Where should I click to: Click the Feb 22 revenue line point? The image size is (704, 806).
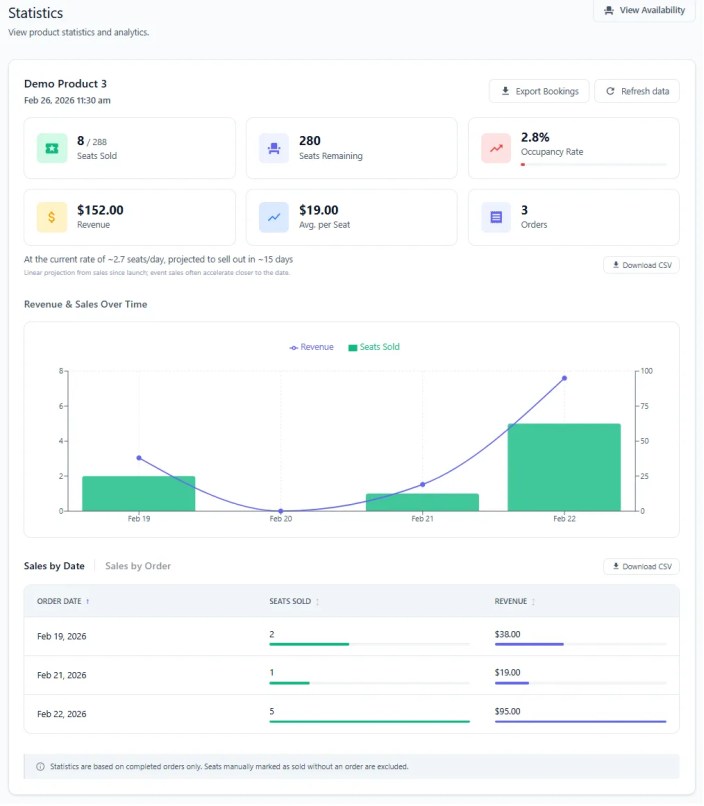point(564,378)
